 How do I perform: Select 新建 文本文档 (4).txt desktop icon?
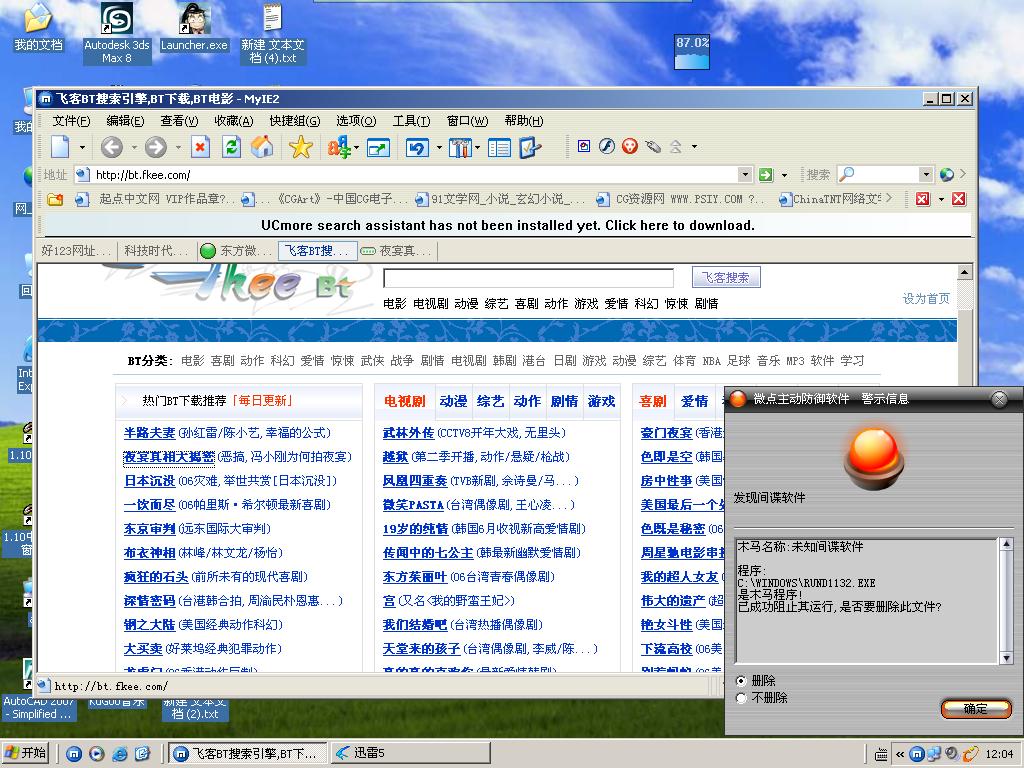[x=272, y=33]
